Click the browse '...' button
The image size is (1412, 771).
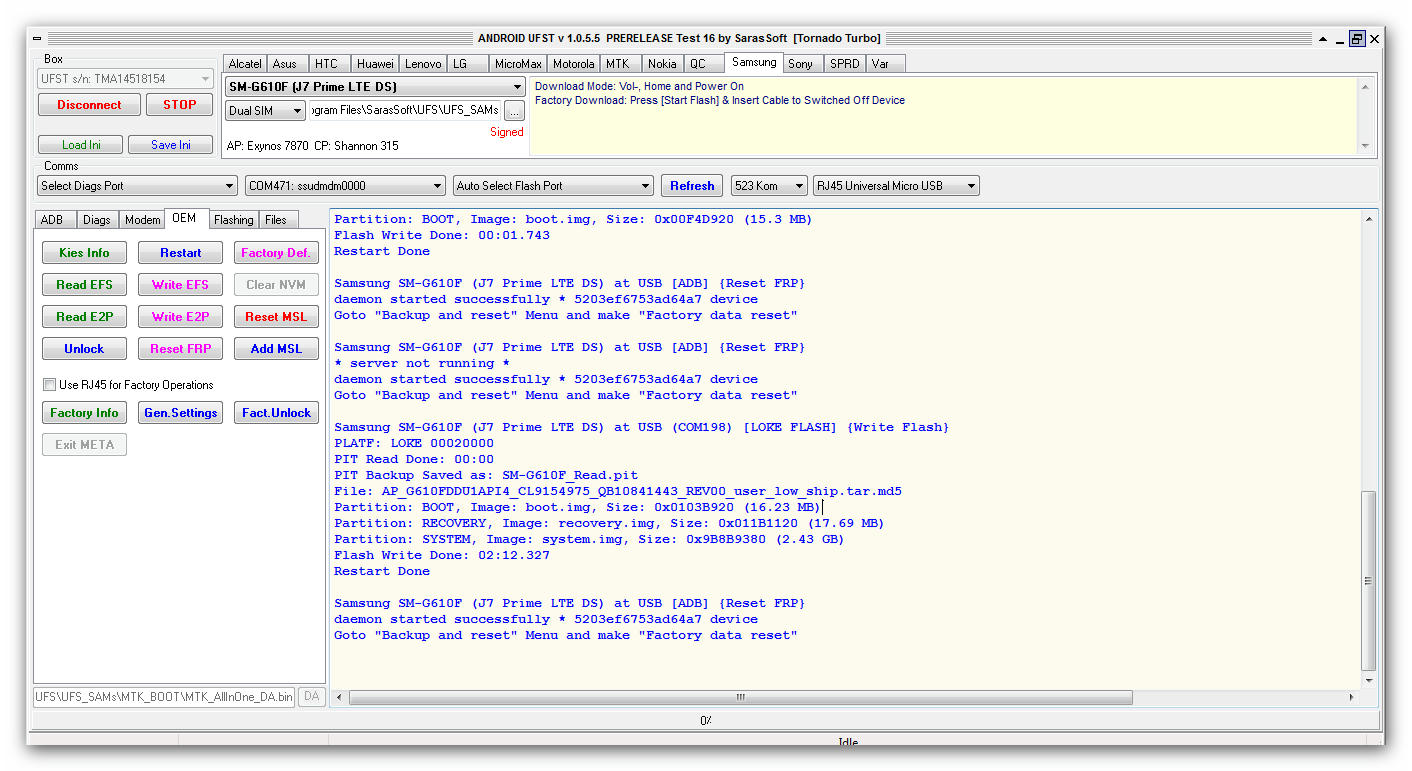514,111
